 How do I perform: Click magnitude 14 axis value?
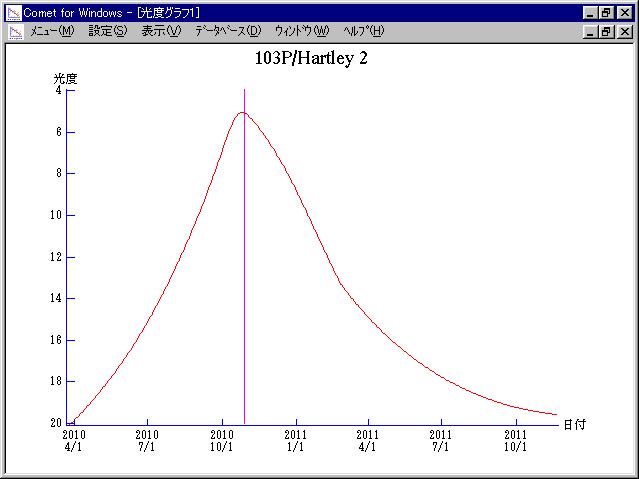[x=56, y=298]
